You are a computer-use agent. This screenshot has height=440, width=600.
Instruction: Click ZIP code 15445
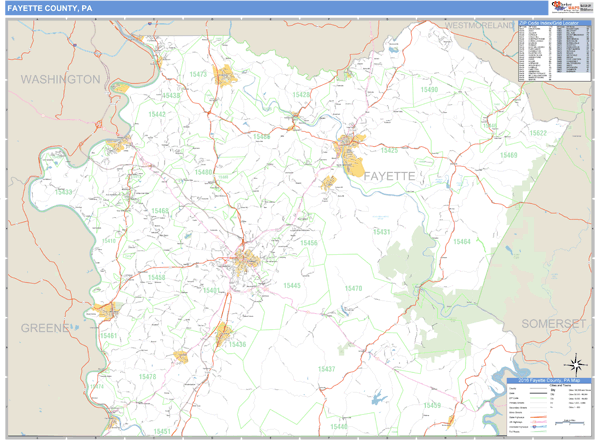point(292,285)
